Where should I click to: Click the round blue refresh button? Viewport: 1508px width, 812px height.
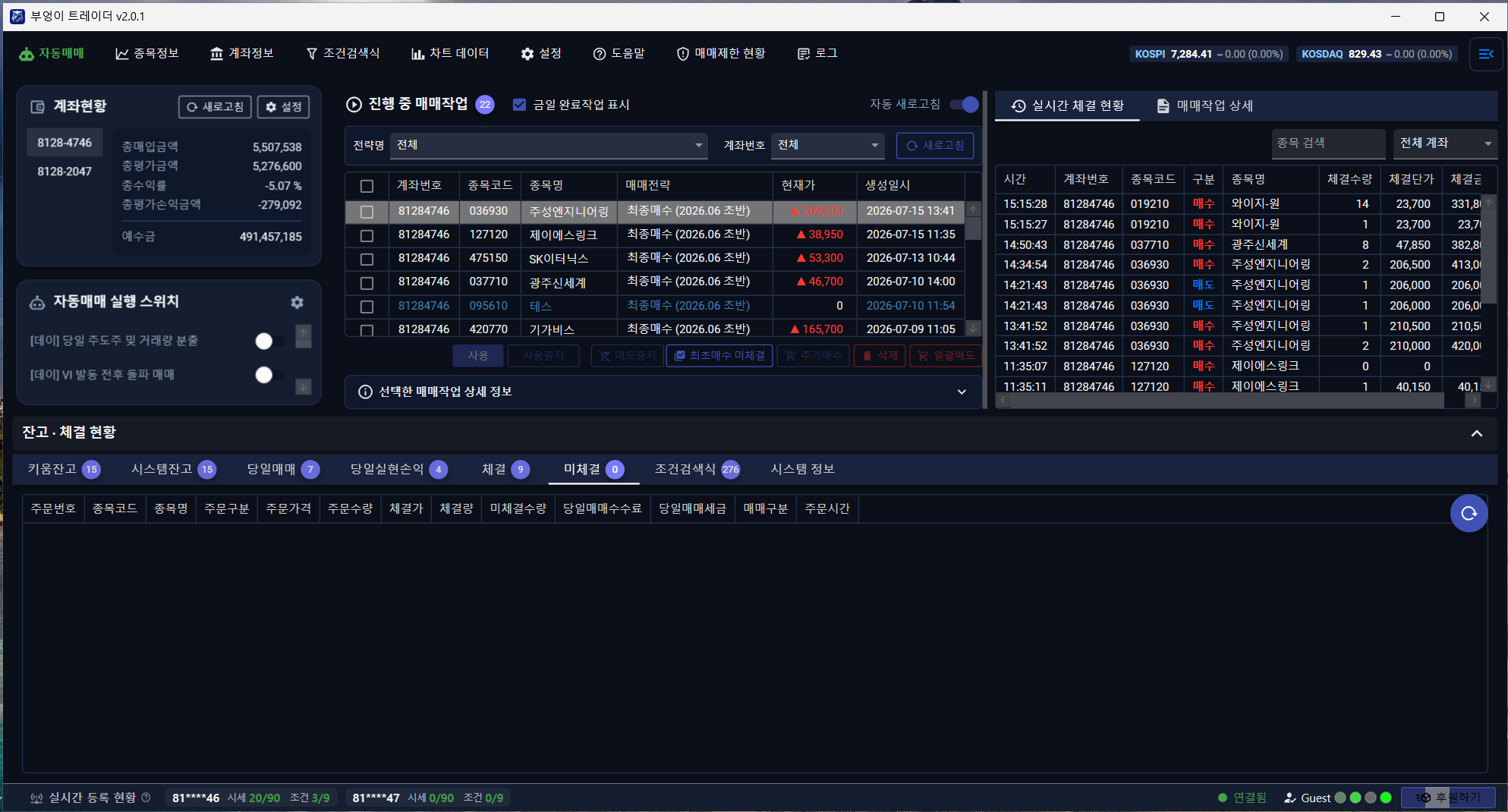point(1469,513)
